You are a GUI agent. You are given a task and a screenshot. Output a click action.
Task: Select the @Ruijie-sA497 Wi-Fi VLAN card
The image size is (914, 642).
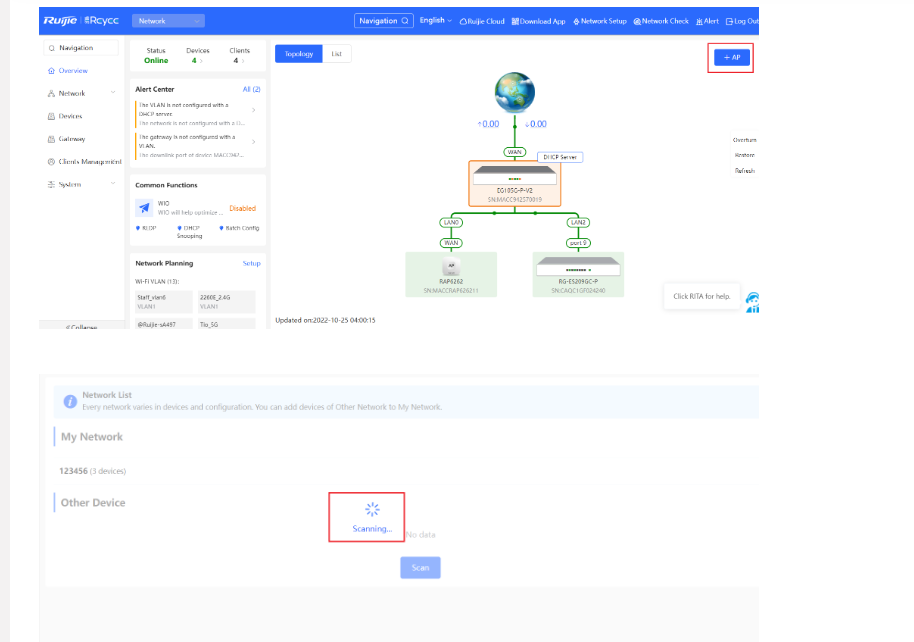(164, 324)
